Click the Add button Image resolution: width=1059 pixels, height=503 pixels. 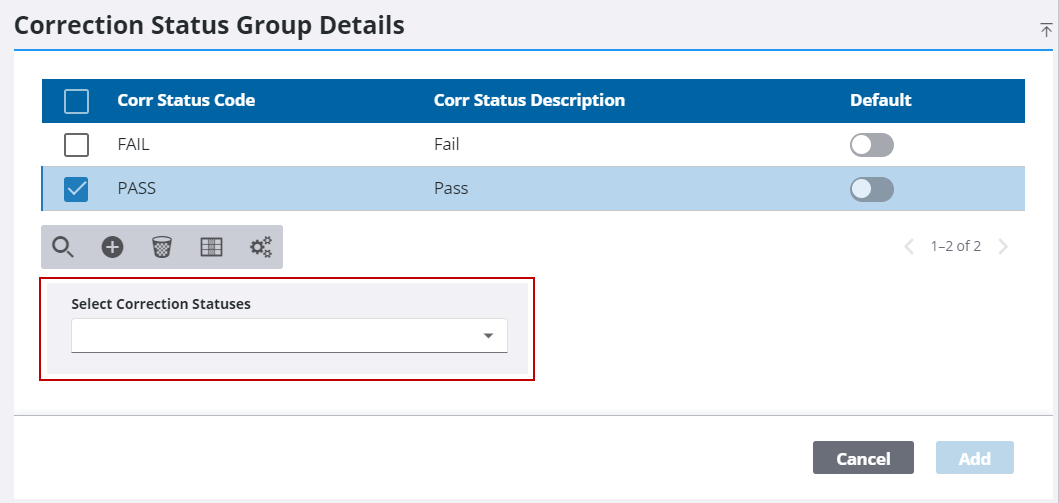974,458
